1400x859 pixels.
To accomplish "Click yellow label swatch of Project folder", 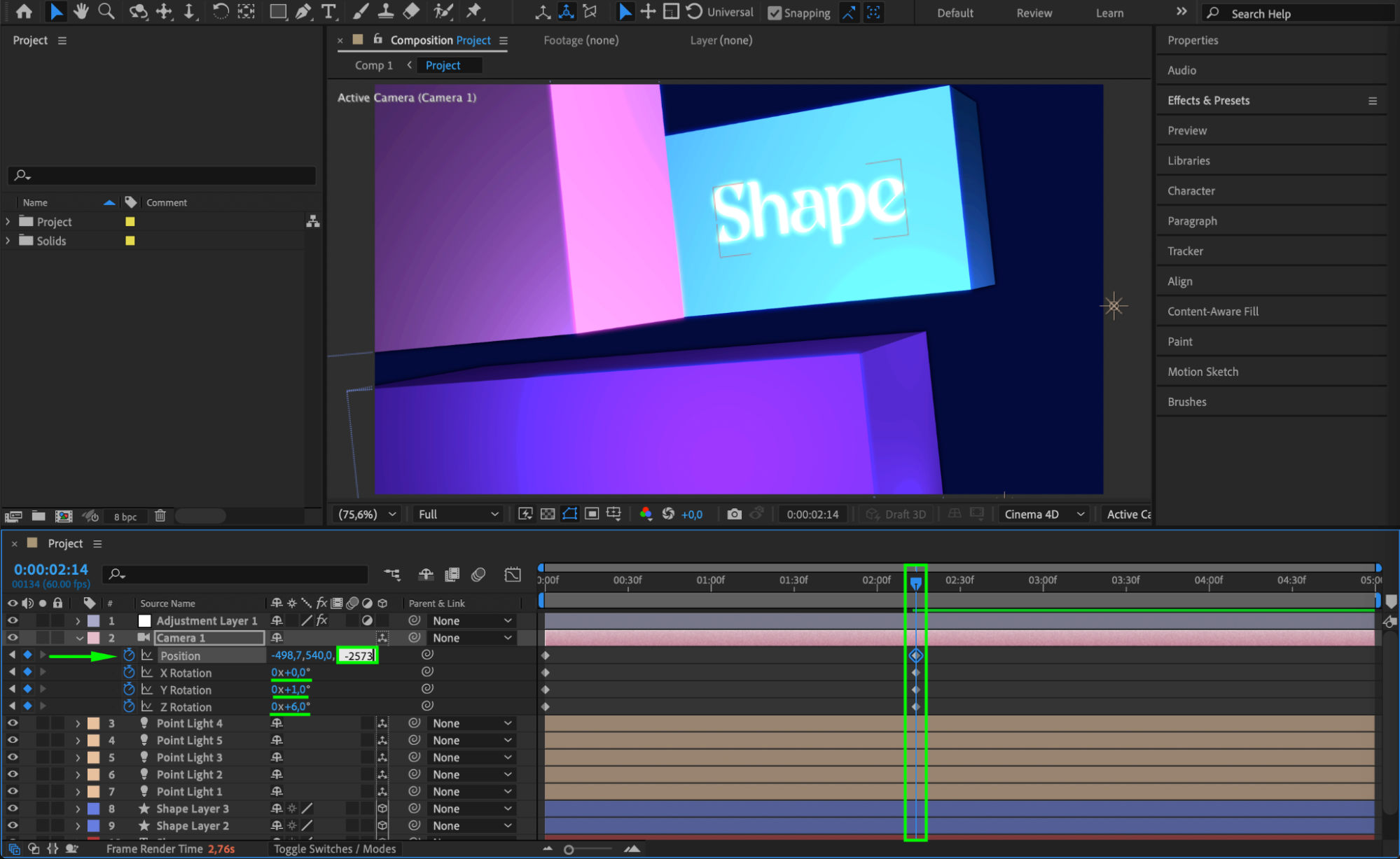I will tap(130, 221).
